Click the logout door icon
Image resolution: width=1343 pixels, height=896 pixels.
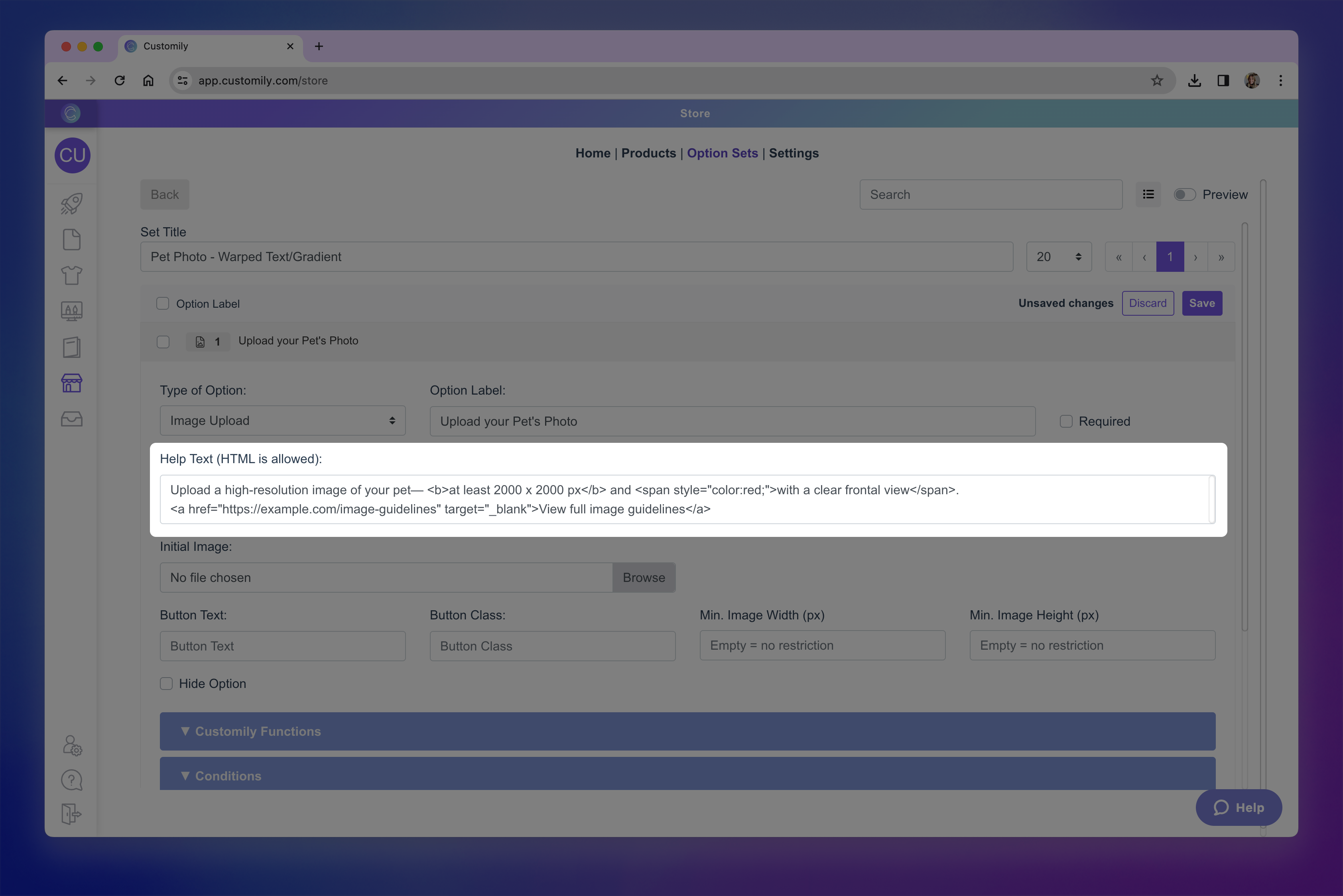coord(71,814)
